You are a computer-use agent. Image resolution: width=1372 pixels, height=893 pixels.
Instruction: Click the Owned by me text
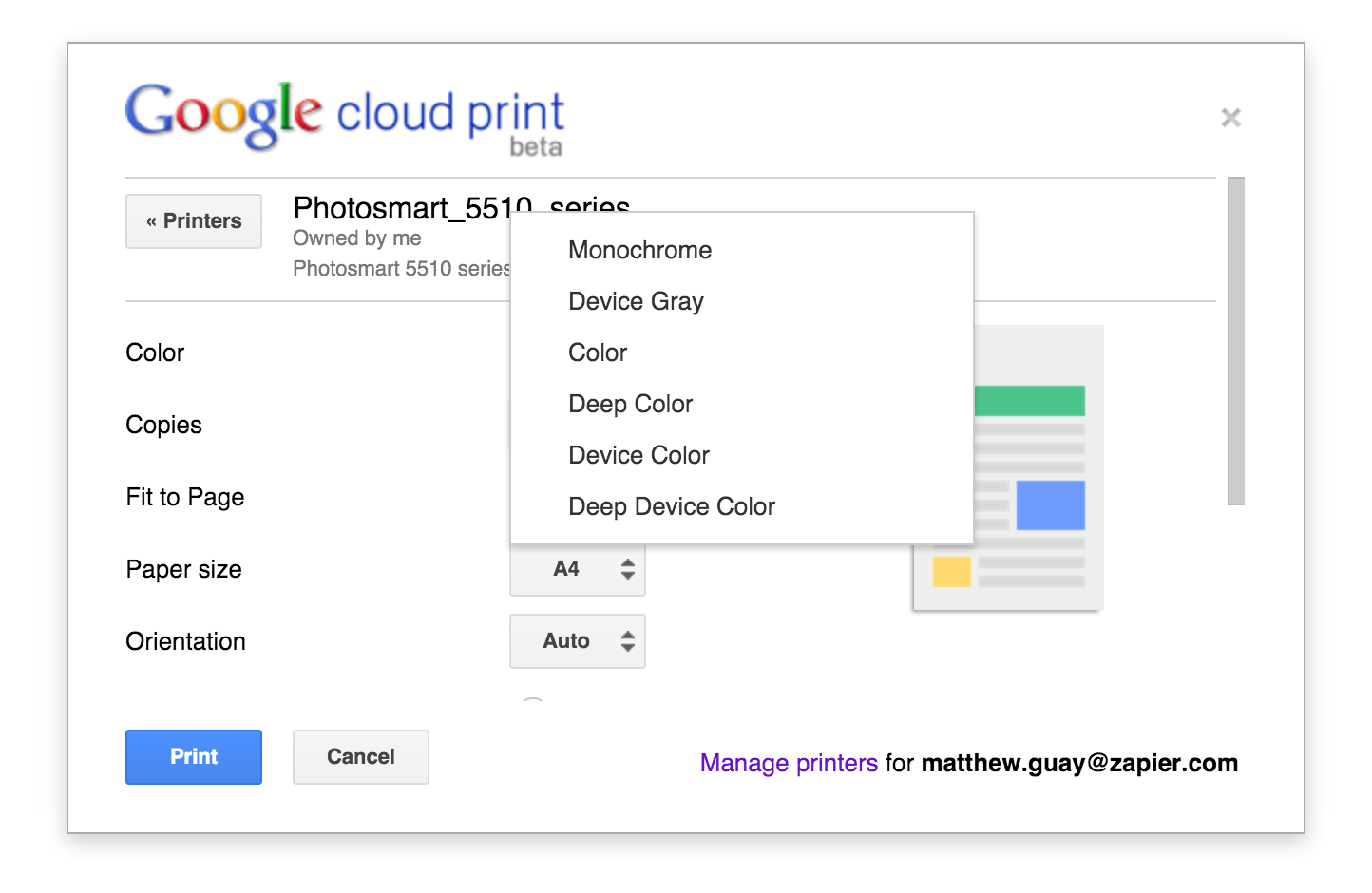(x=357, y=237)
